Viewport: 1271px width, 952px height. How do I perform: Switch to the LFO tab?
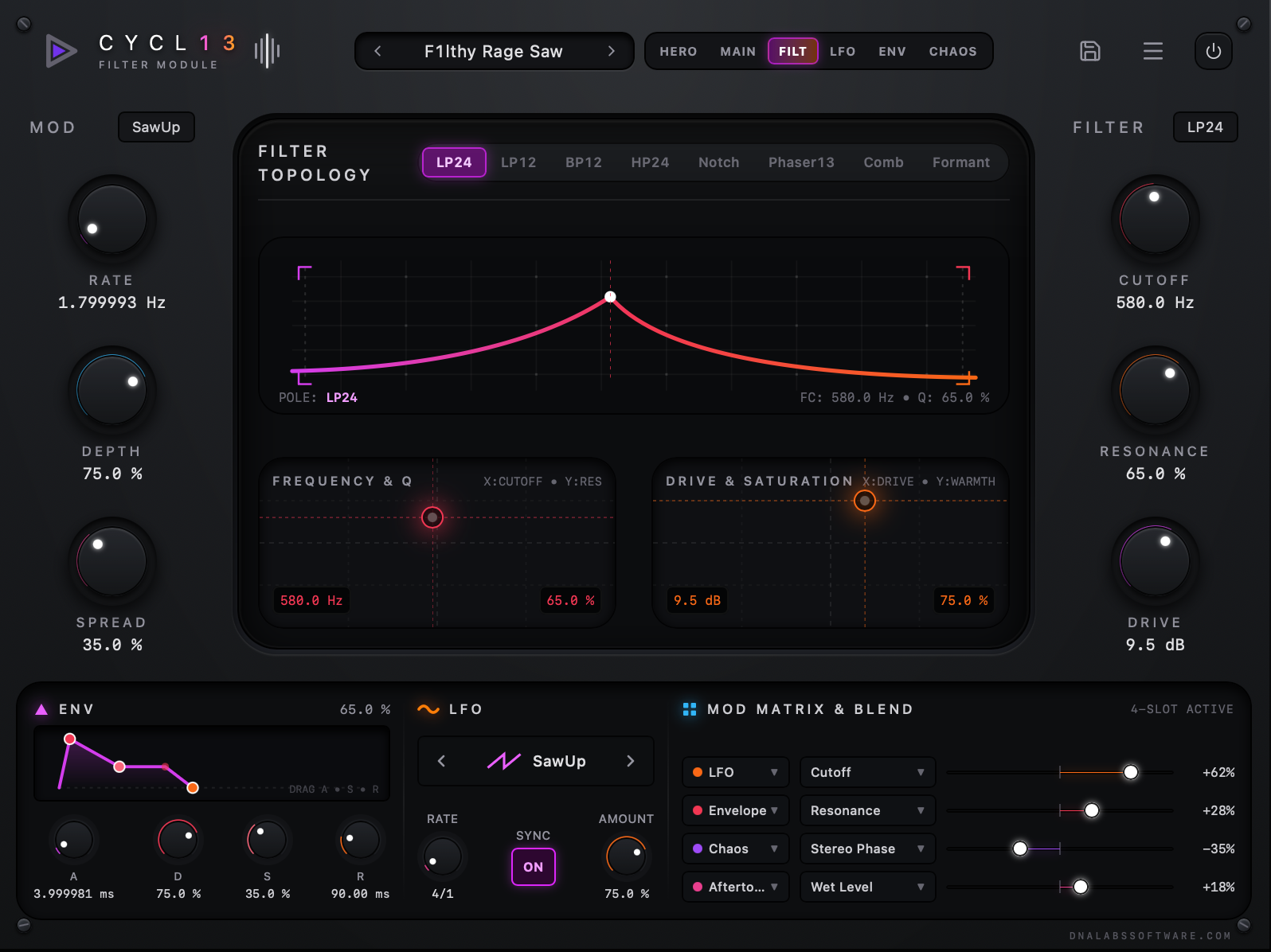pos(842,52)
